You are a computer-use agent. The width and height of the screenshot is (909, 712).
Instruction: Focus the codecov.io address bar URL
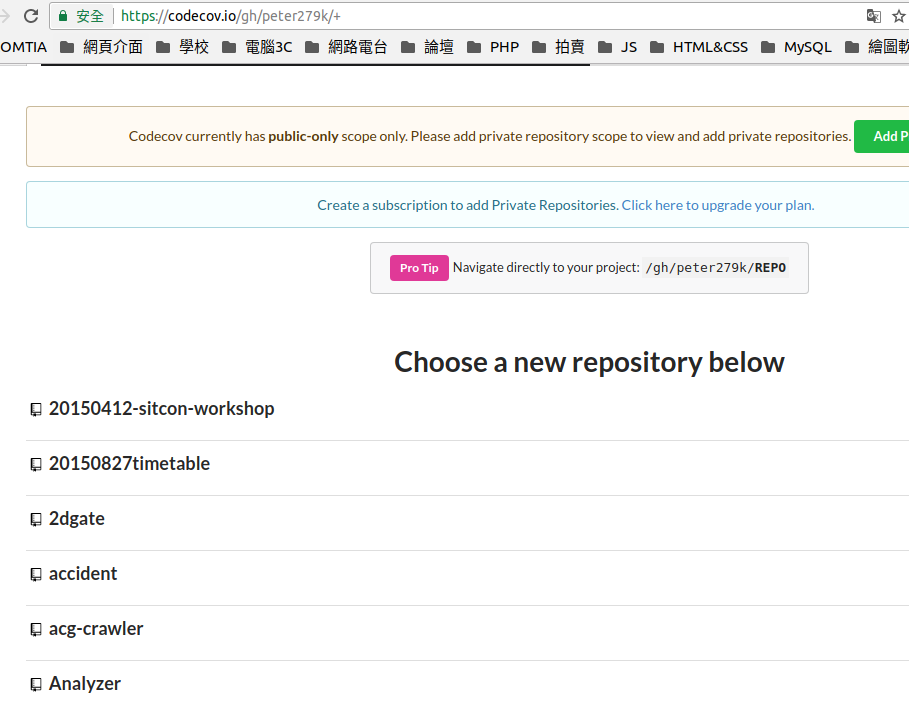pos(231,16)
